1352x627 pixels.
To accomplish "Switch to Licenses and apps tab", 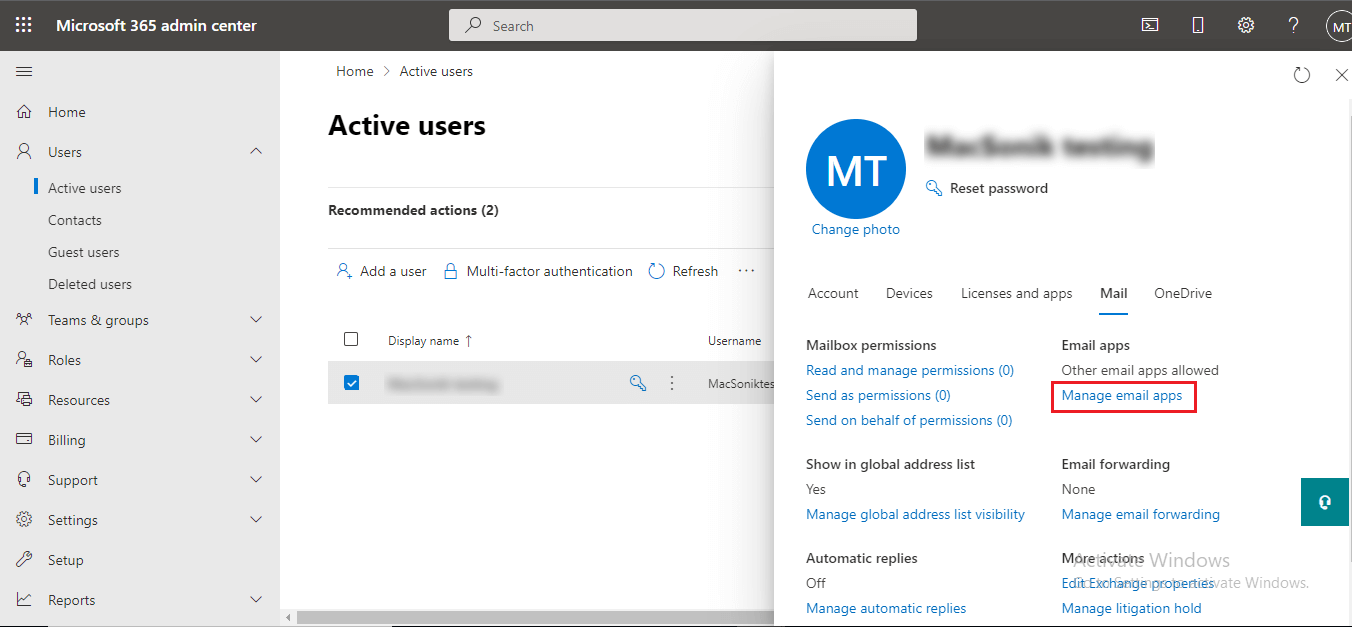I will (x=1016, y=293).
